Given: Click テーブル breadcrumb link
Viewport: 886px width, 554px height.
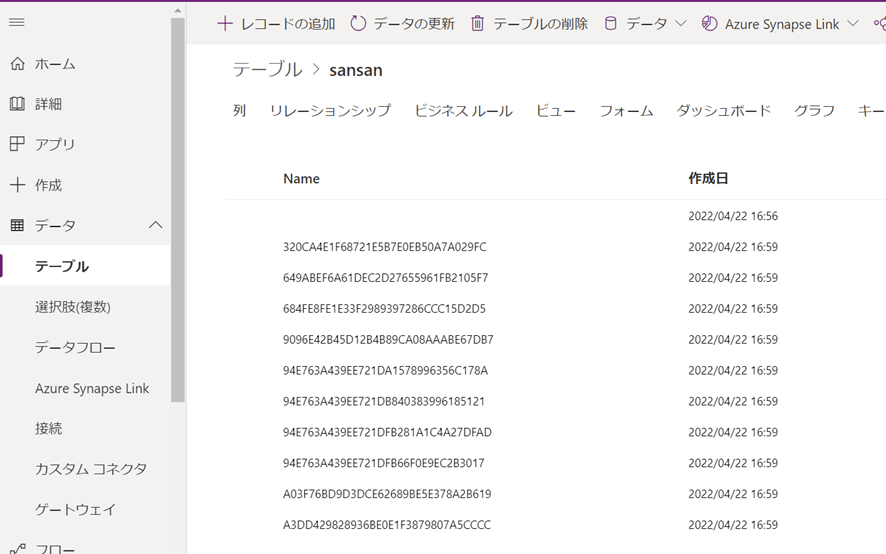Looking at the screenshot, I should [267, 70].
